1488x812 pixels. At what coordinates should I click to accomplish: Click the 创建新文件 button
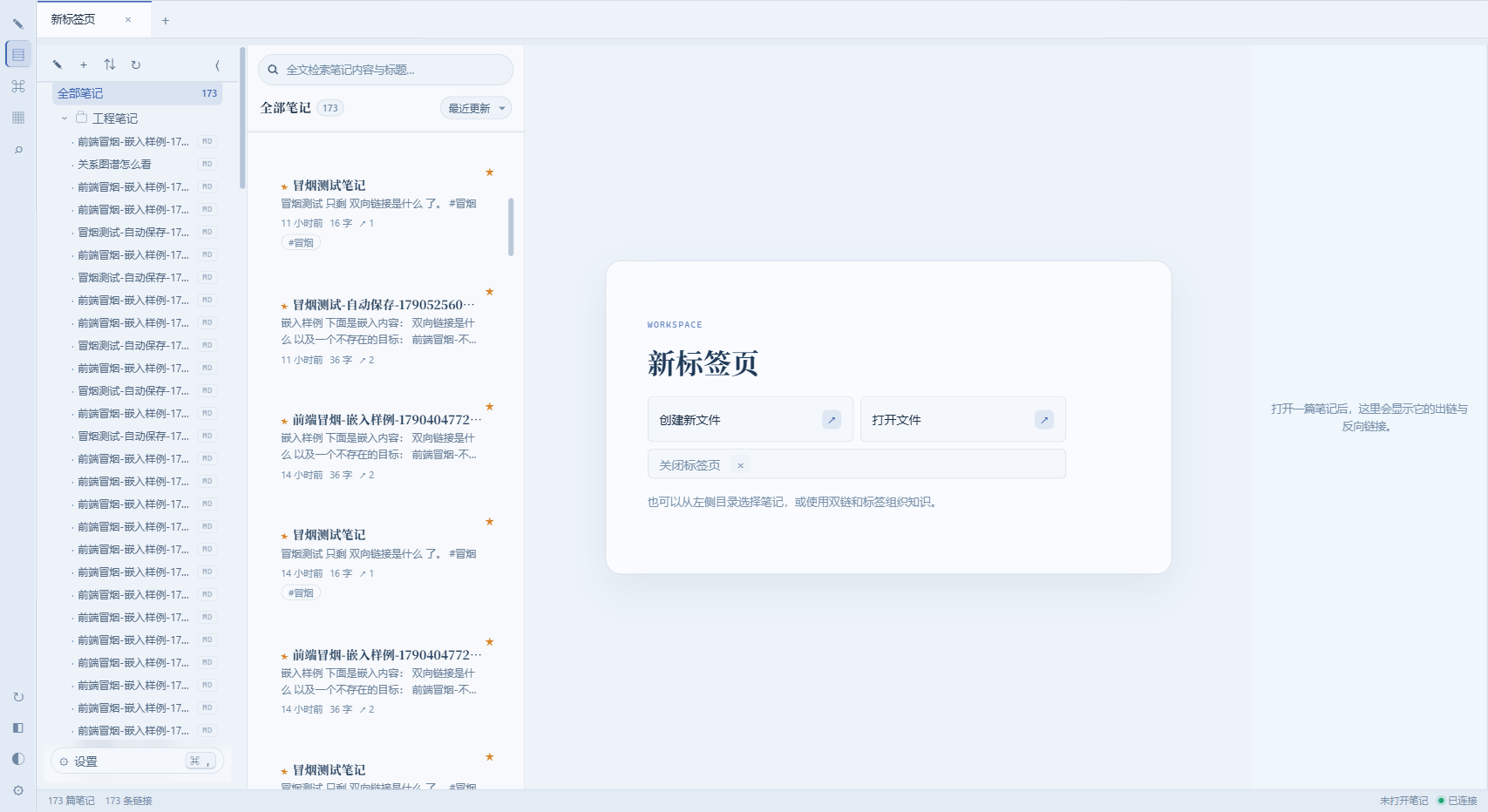coord(750,419)
